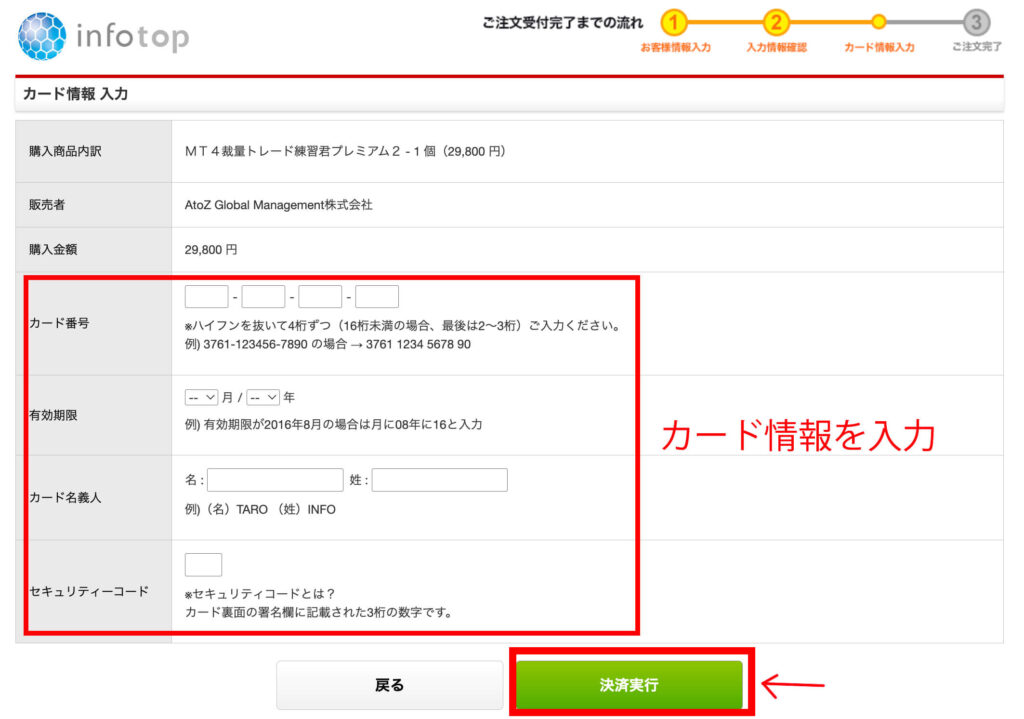
Task: Click step 1 circle in progress flow
Action: (x=675, y=22)
